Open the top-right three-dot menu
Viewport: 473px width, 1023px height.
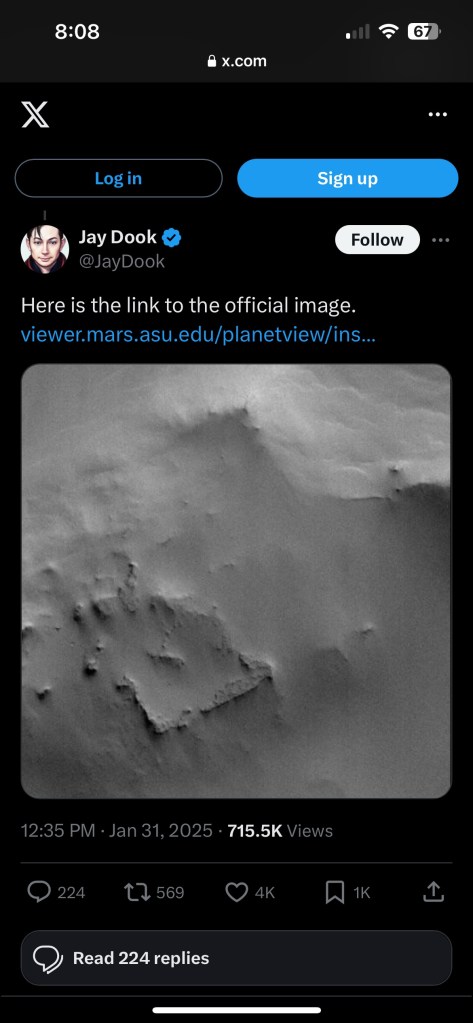(437, 114)
